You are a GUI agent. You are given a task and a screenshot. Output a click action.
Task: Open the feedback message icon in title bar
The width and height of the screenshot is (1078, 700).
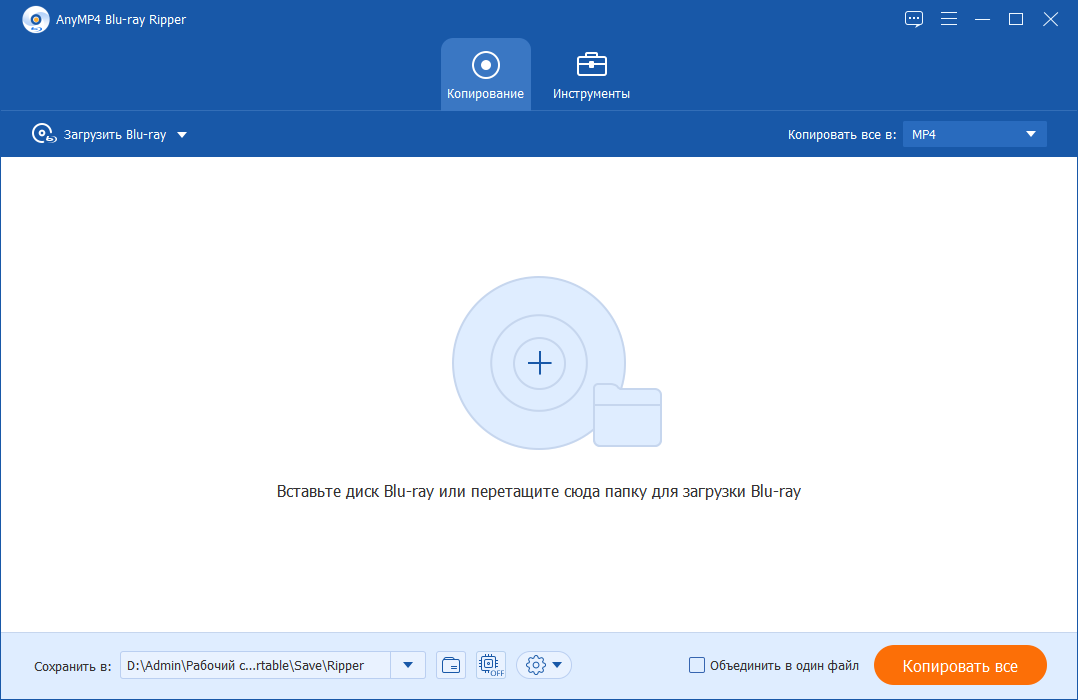pos(913,18)
